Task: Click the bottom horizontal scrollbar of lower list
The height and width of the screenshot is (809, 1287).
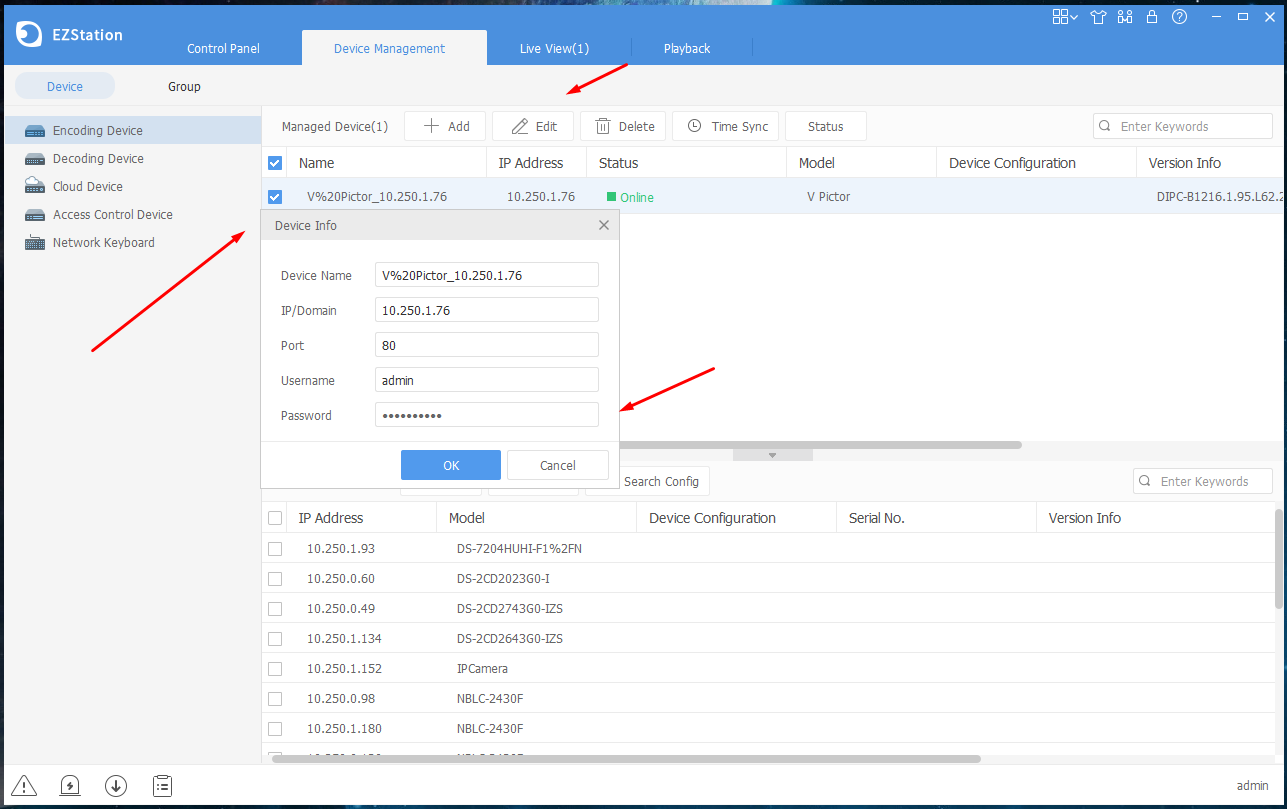Action: [626, 759]
